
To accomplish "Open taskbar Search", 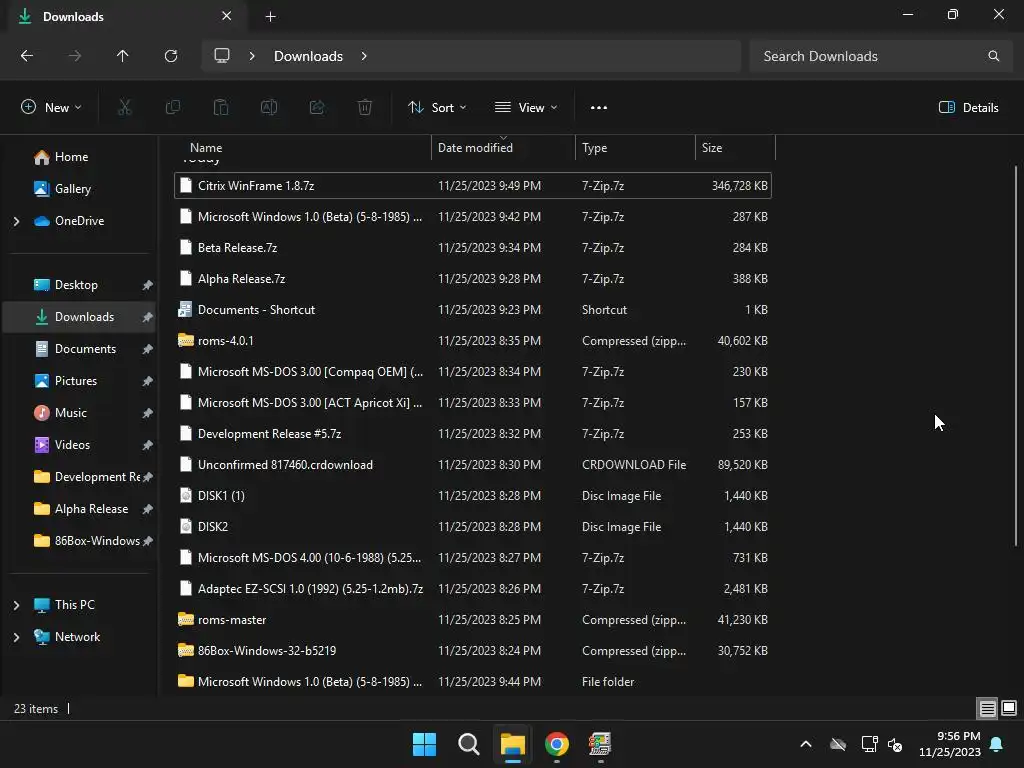I will coord(469,744).
